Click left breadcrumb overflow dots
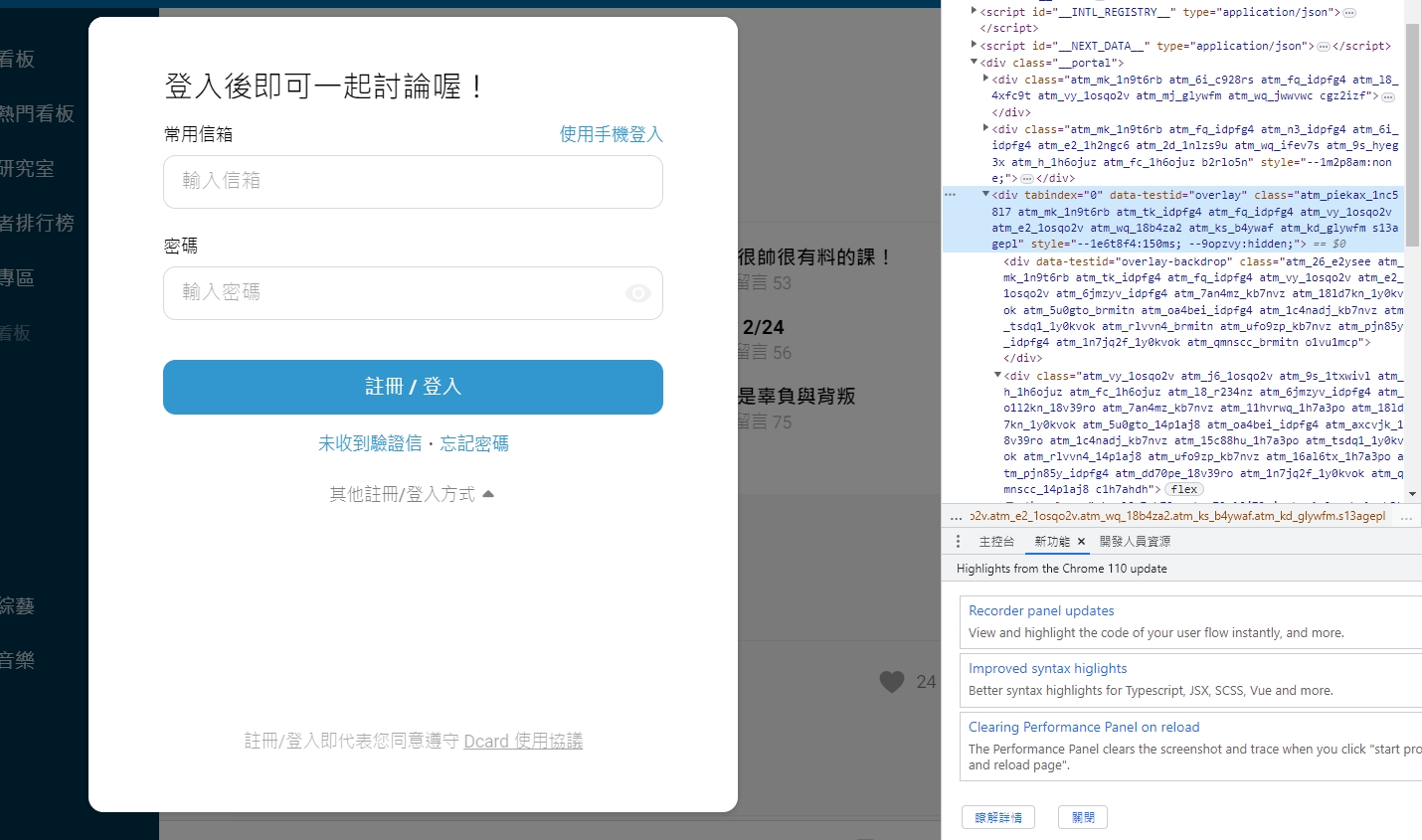This screenshot has width=1422, height=840. pyautogui.click(x=956, y=517)
